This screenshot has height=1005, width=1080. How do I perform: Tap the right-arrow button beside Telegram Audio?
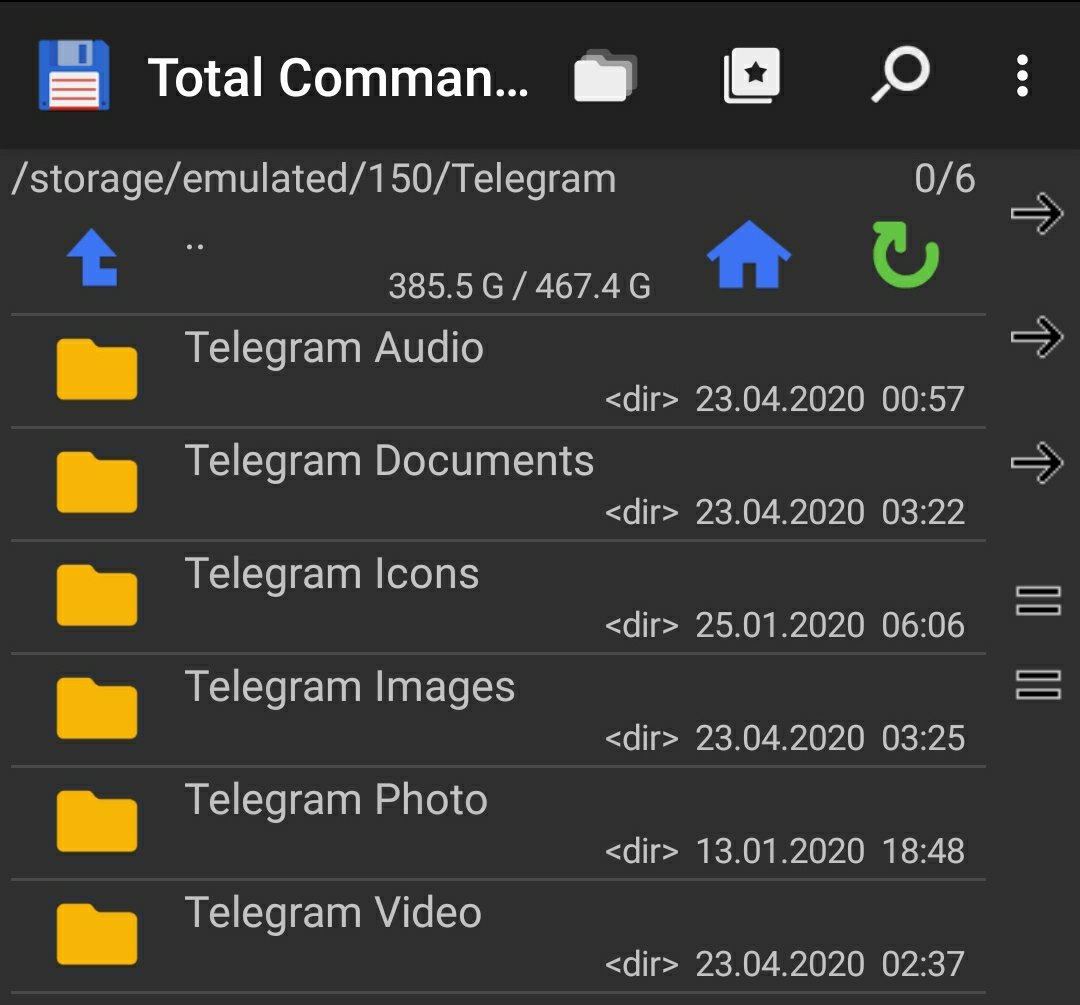[1036, 338]
